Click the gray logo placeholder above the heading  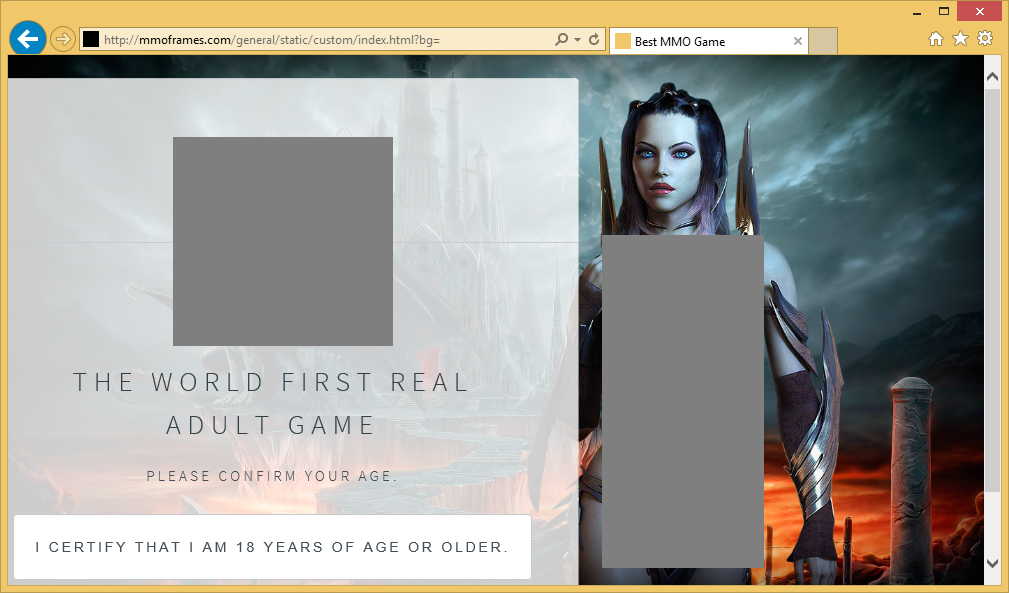tap(282, 241)
